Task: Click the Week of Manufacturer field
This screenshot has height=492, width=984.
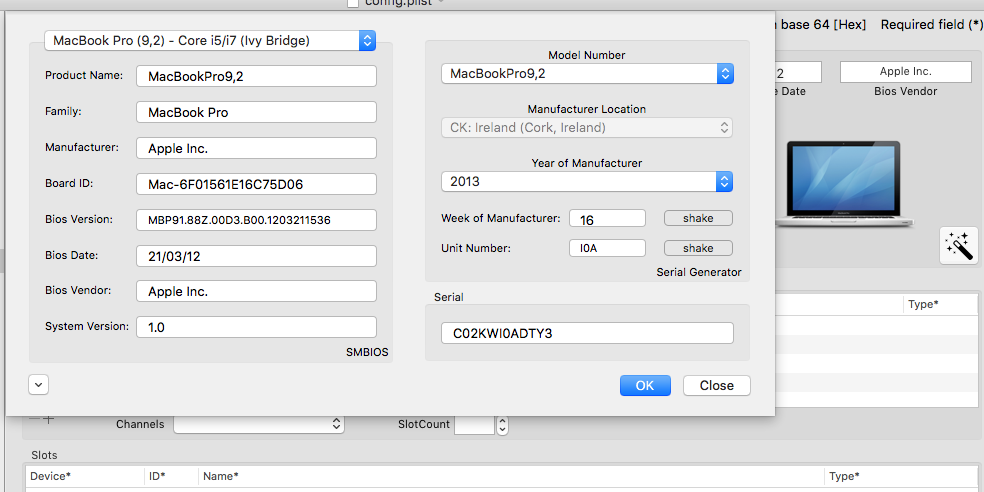Action: click(x=607, y=218)
